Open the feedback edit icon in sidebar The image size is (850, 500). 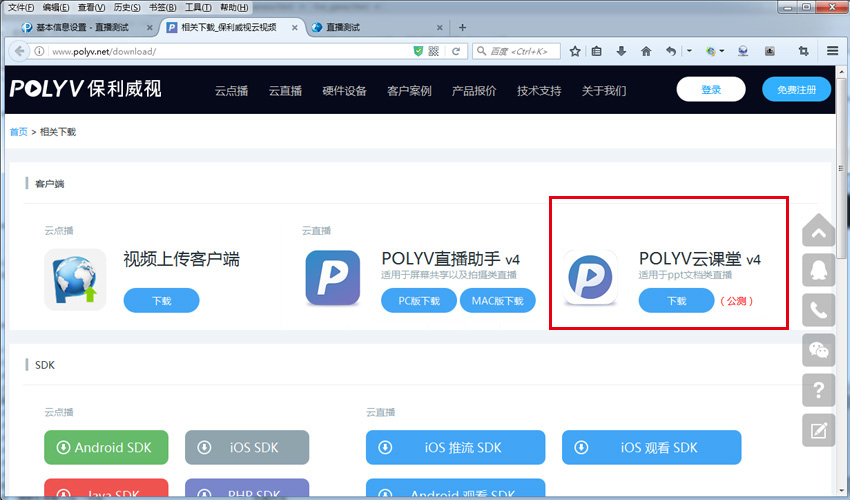(819, 430)
